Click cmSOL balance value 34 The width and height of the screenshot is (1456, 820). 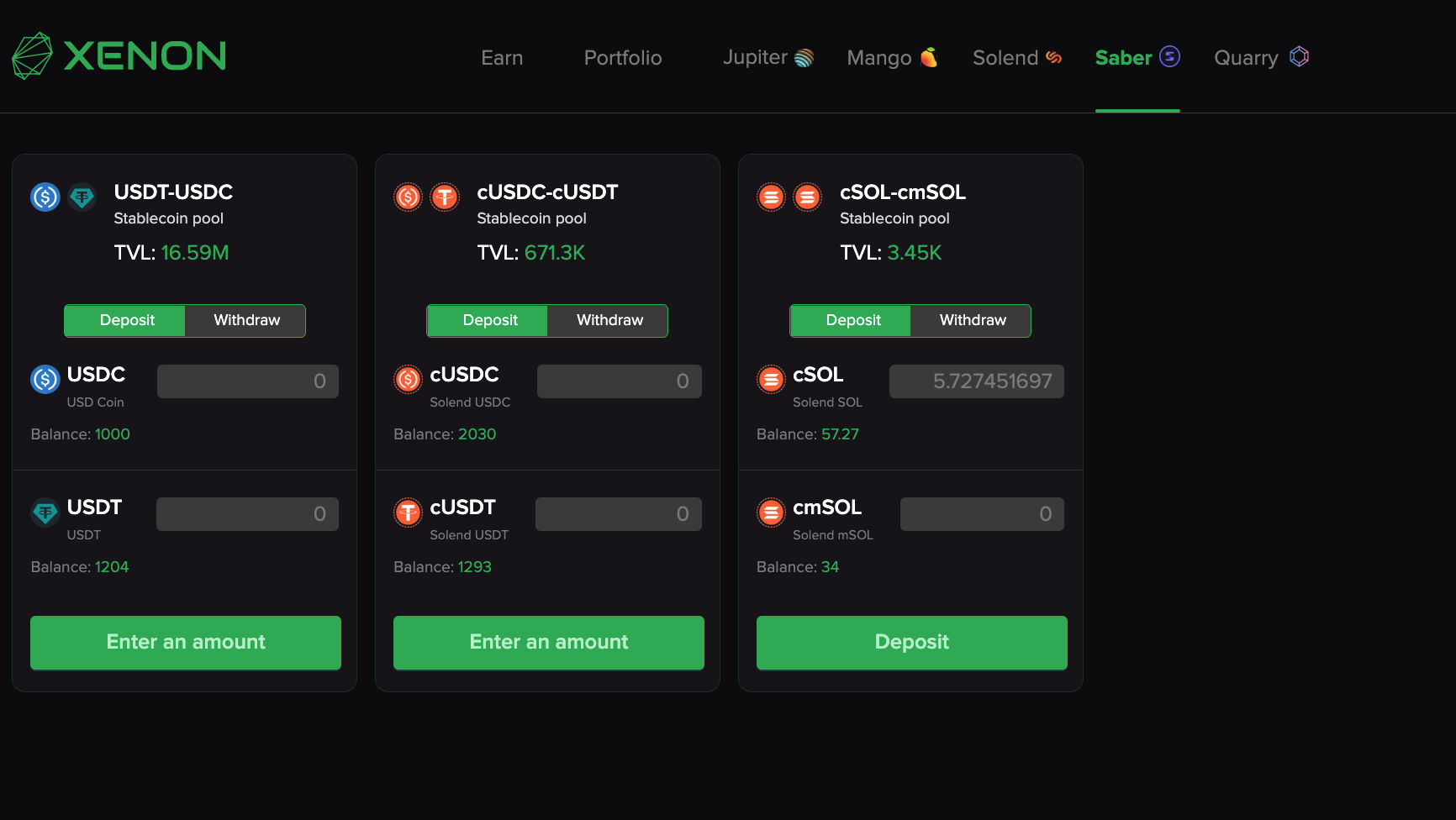click(x=830, y=567)
